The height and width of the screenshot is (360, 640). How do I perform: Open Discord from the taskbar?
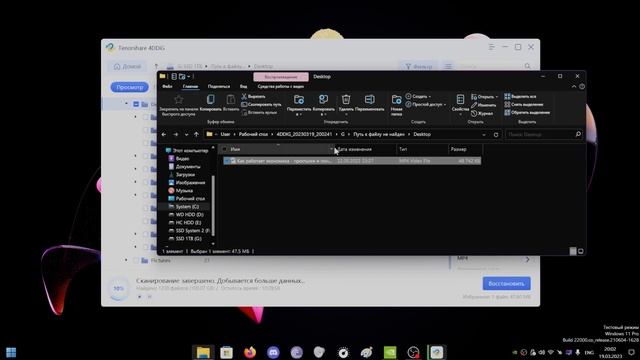pyautogui.click(x=273, y=352)
